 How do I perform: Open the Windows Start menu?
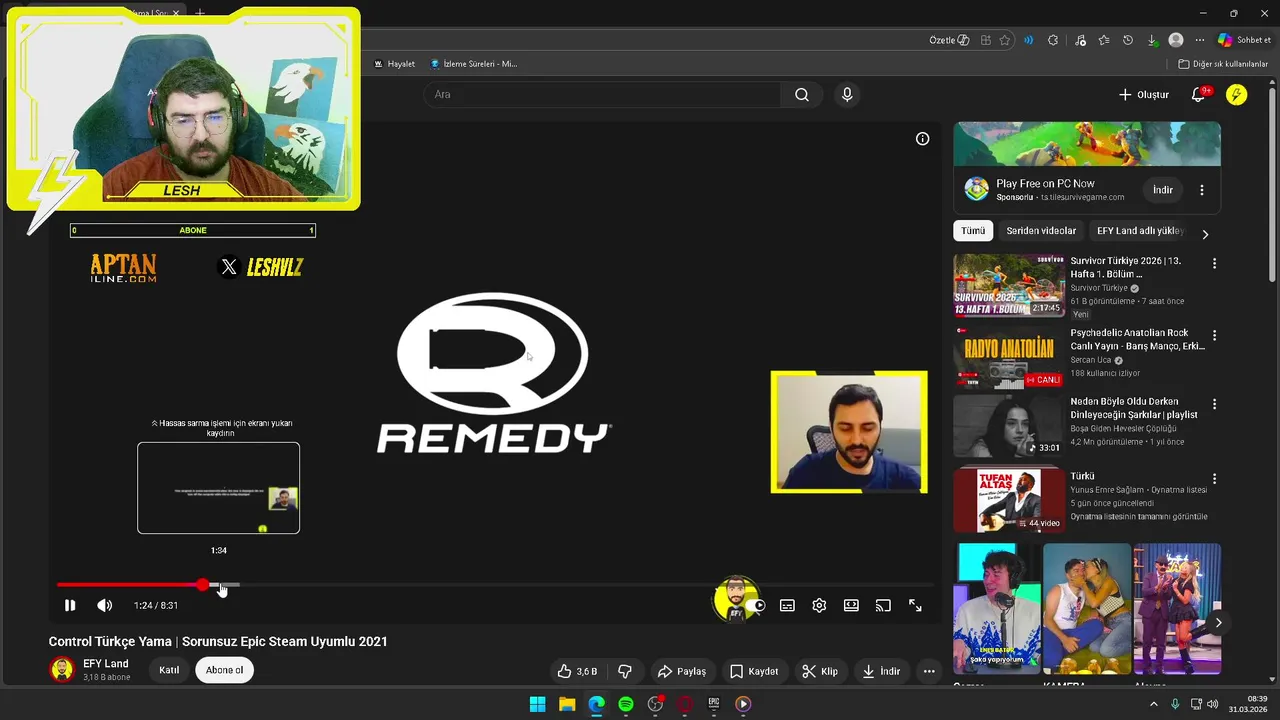point(537,704)
